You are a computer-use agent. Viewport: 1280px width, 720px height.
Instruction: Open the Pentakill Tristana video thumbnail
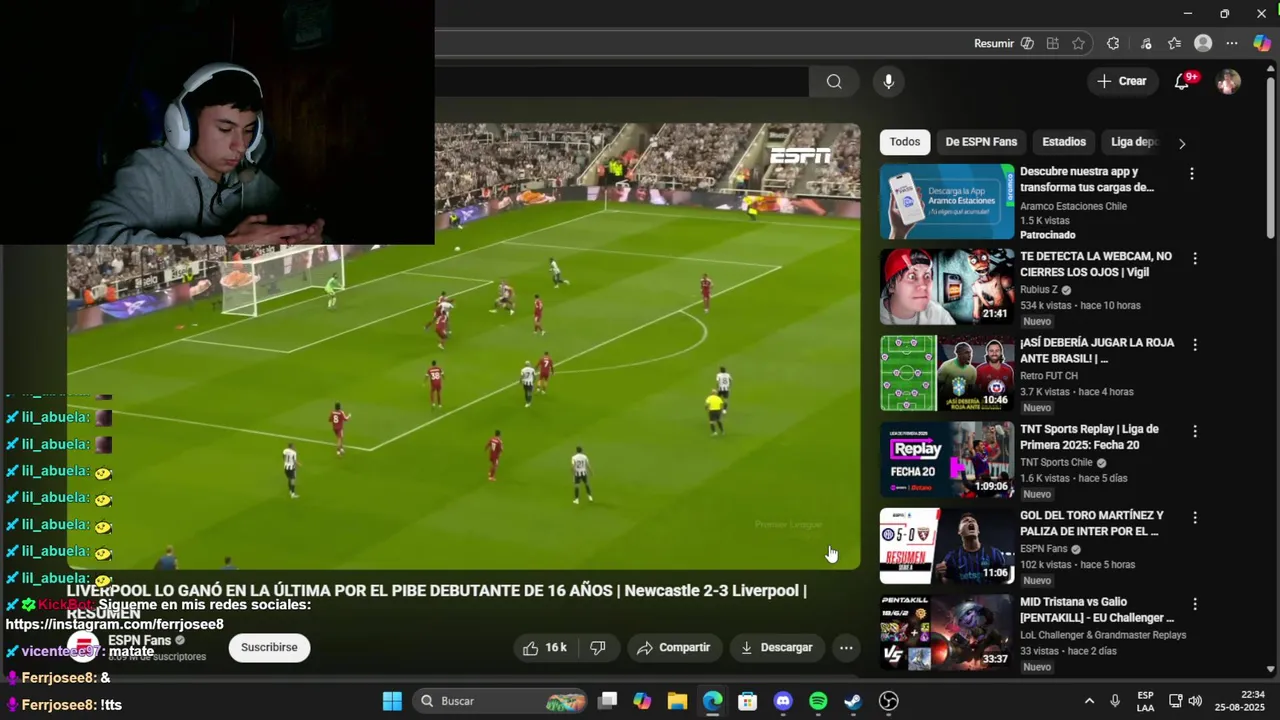pyautogui.click(x=947, y=633)
